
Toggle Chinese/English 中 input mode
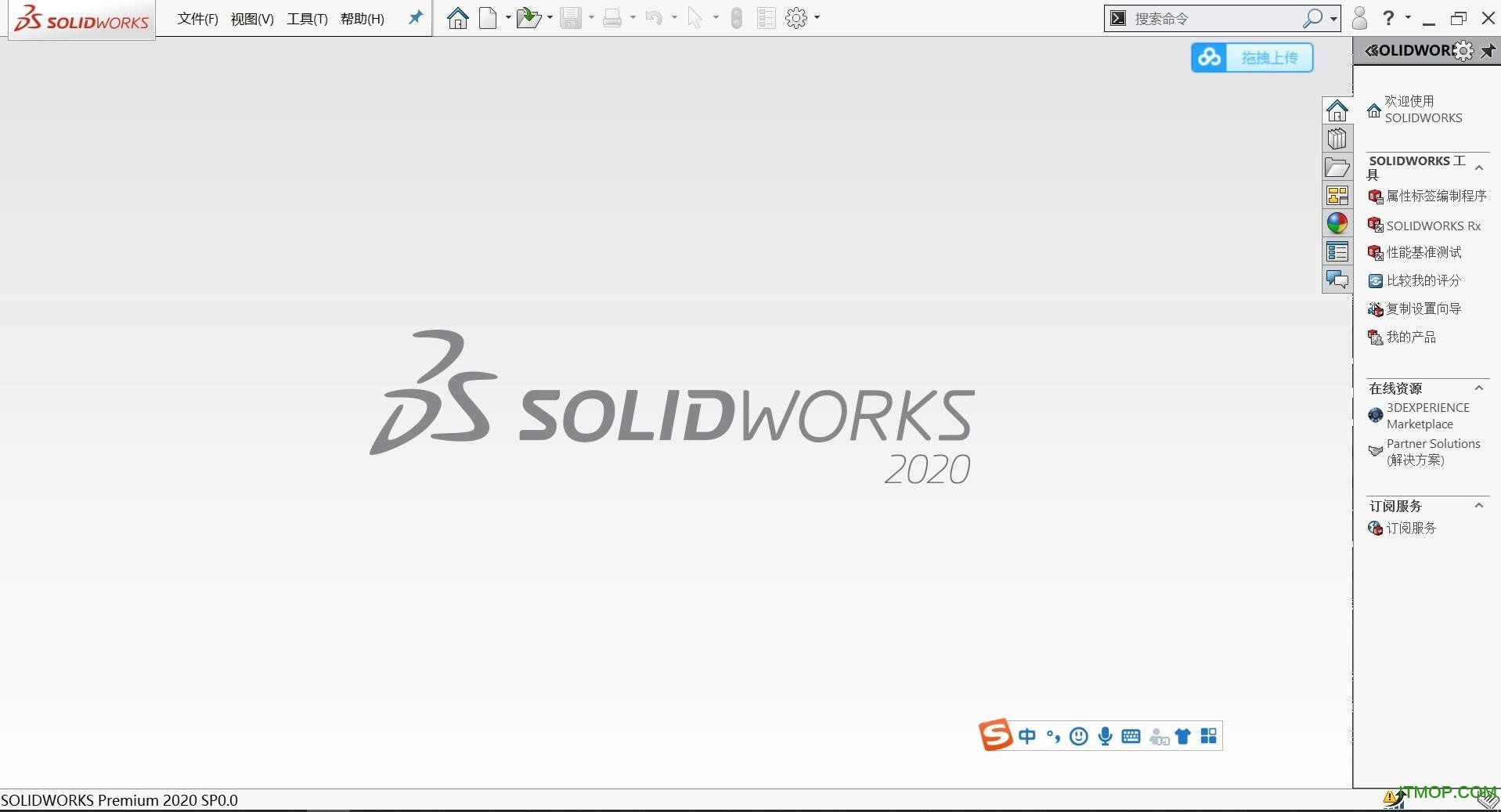[1027, 736]
